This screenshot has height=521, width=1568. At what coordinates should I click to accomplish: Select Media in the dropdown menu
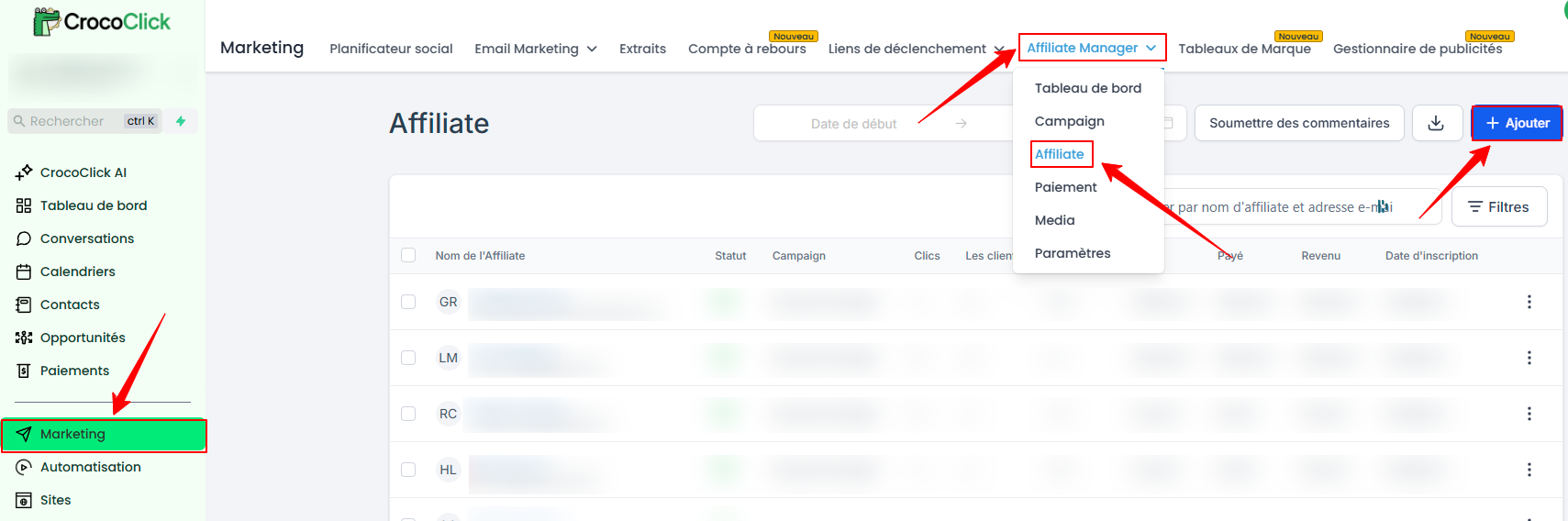pyautogui.click(x=1054, y=220)
